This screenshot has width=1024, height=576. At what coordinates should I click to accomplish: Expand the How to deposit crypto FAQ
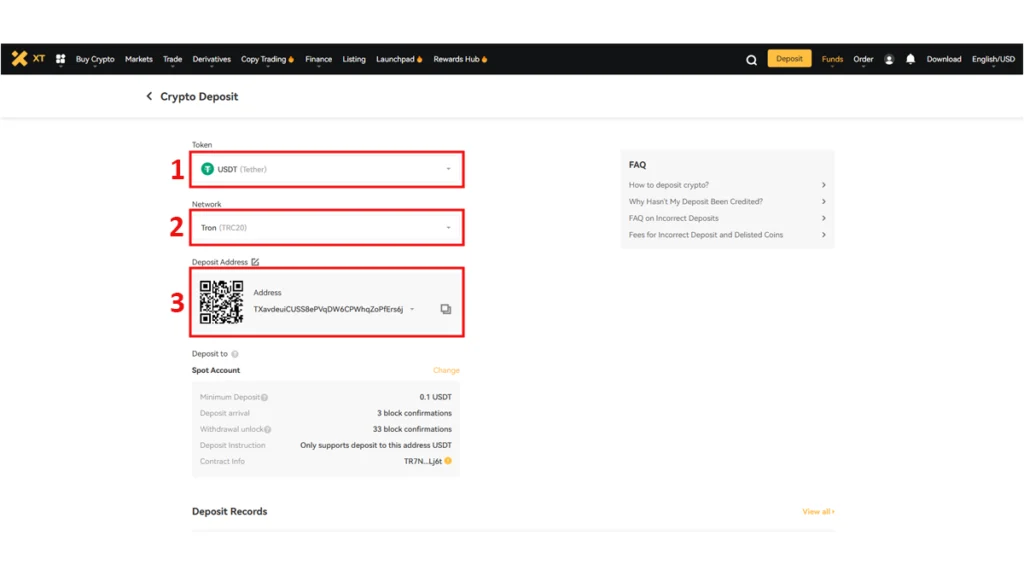click(x=728, y=185)
